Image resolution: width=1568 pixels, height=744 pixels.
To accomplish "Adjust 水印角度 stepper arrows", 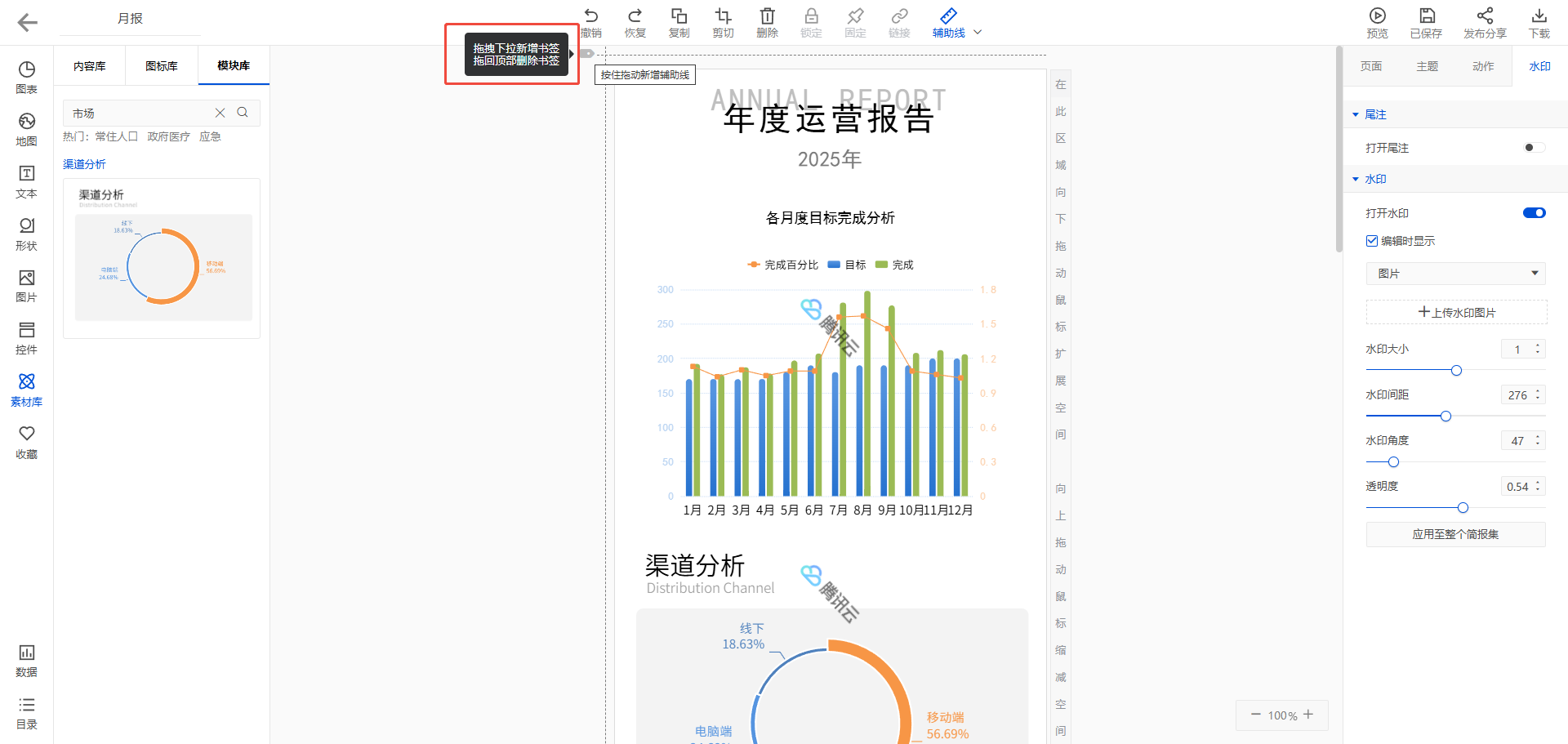I will tap(1538, 440).
